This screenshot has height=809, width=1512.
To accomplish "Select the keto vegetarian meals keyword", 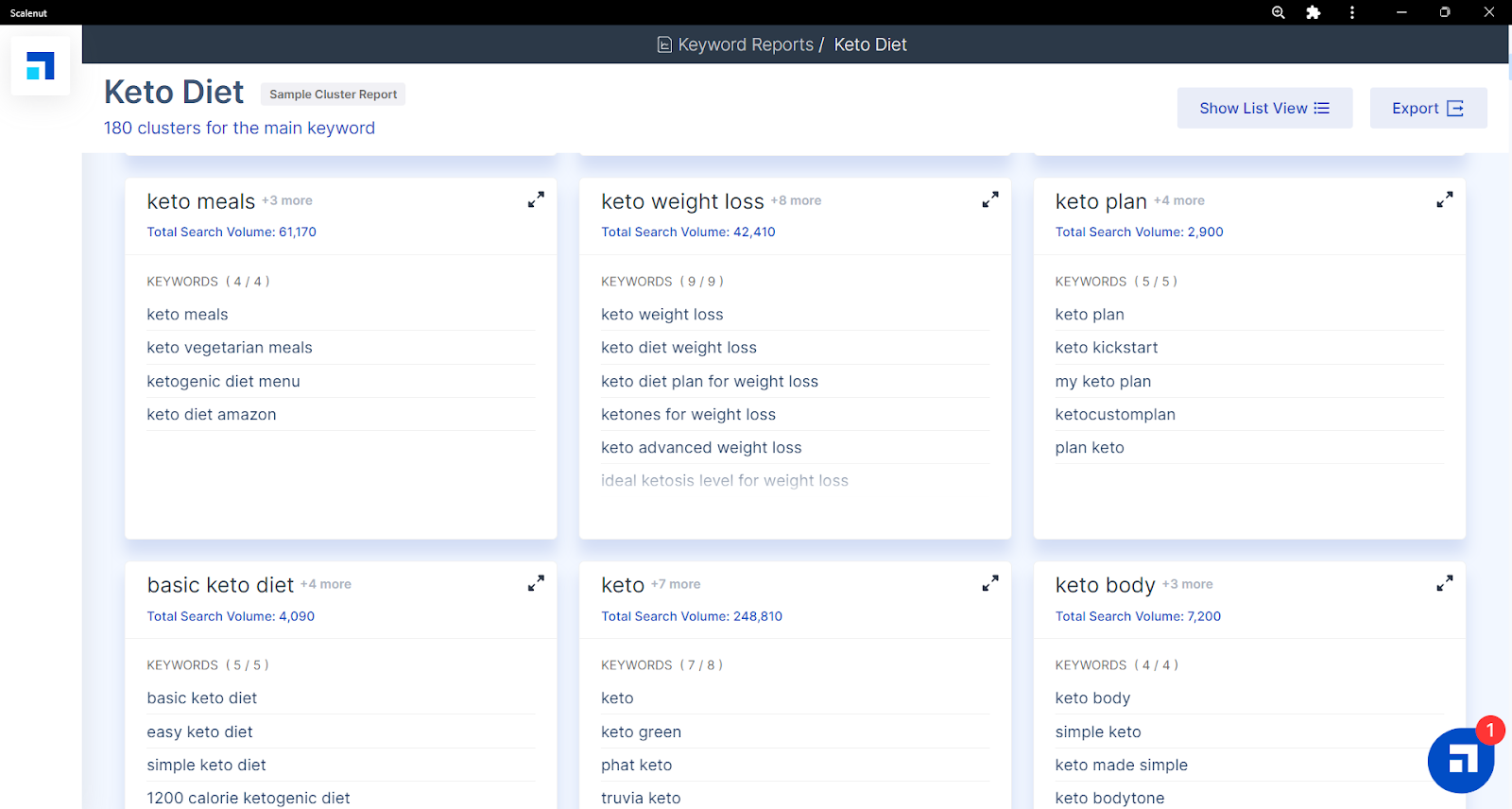I will [230, 348].
